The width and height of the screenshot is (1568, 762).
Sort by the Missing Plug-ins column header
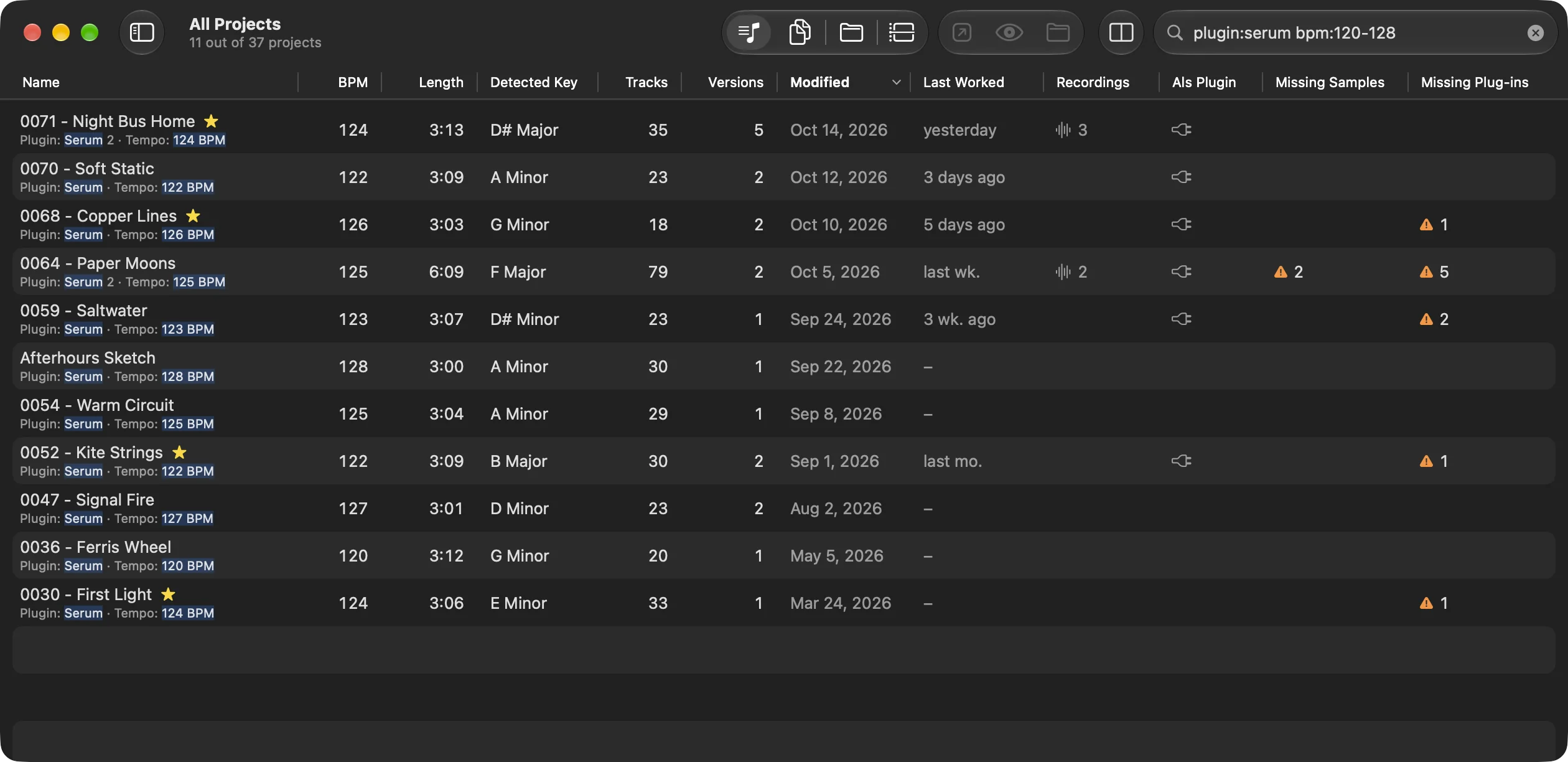click(x=1475, y=82)
